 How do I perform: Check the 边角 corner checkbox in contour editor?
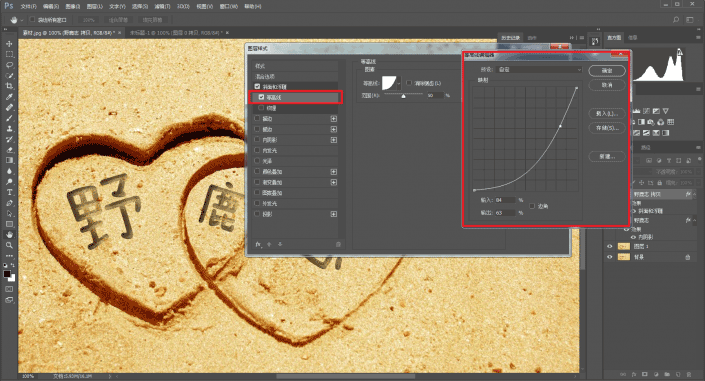pos(532,206)
